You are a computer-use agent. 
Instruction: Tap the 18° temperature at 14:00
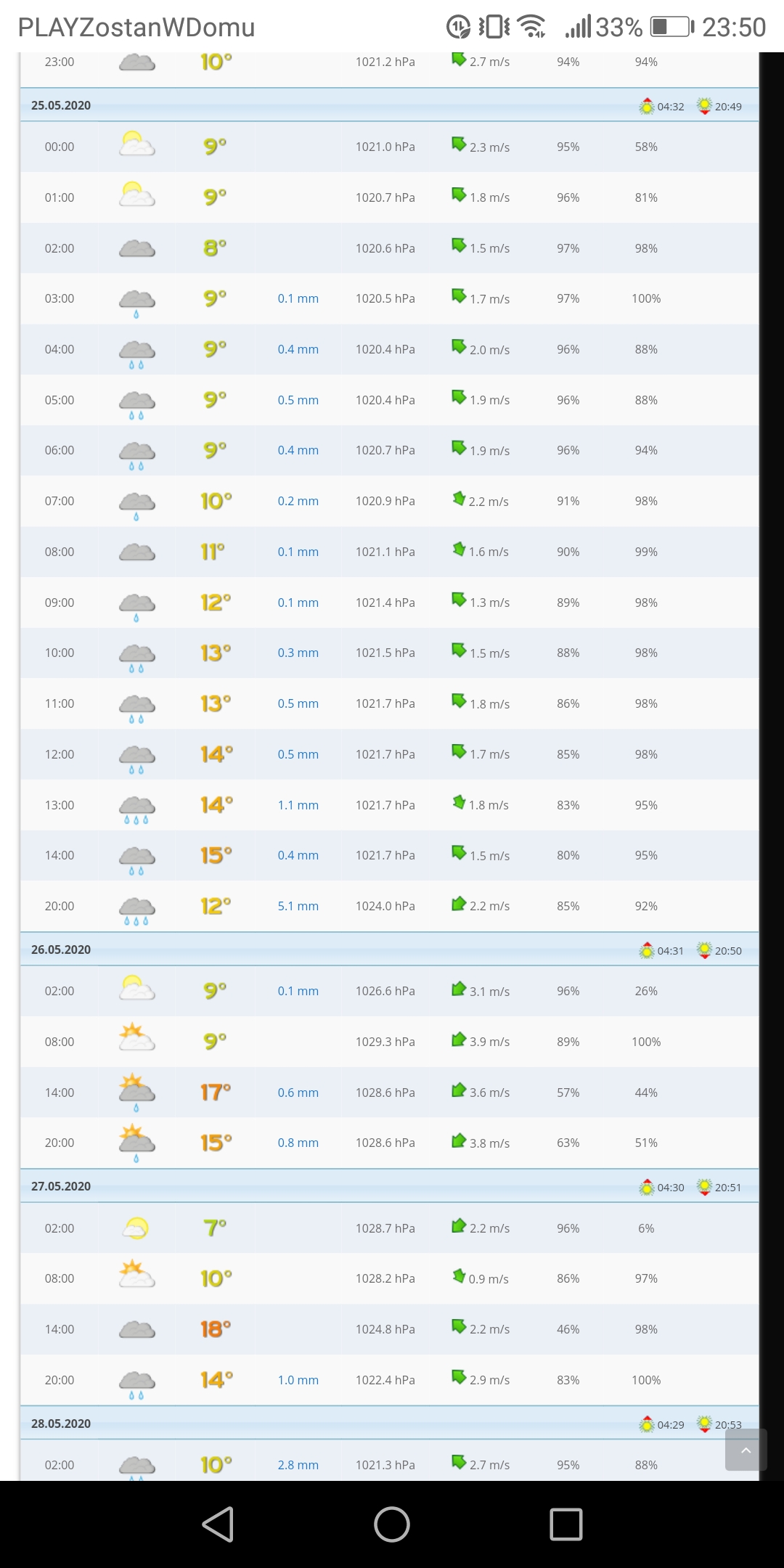[216, 1329]
